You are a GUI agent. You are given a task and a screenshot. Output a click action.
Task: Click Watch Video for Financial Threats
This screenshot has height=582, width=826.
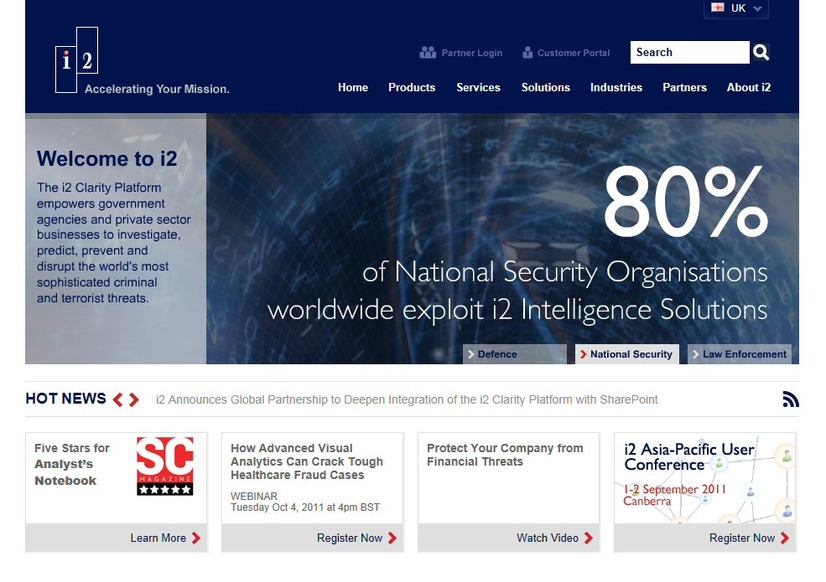click(x=547, y=538)
